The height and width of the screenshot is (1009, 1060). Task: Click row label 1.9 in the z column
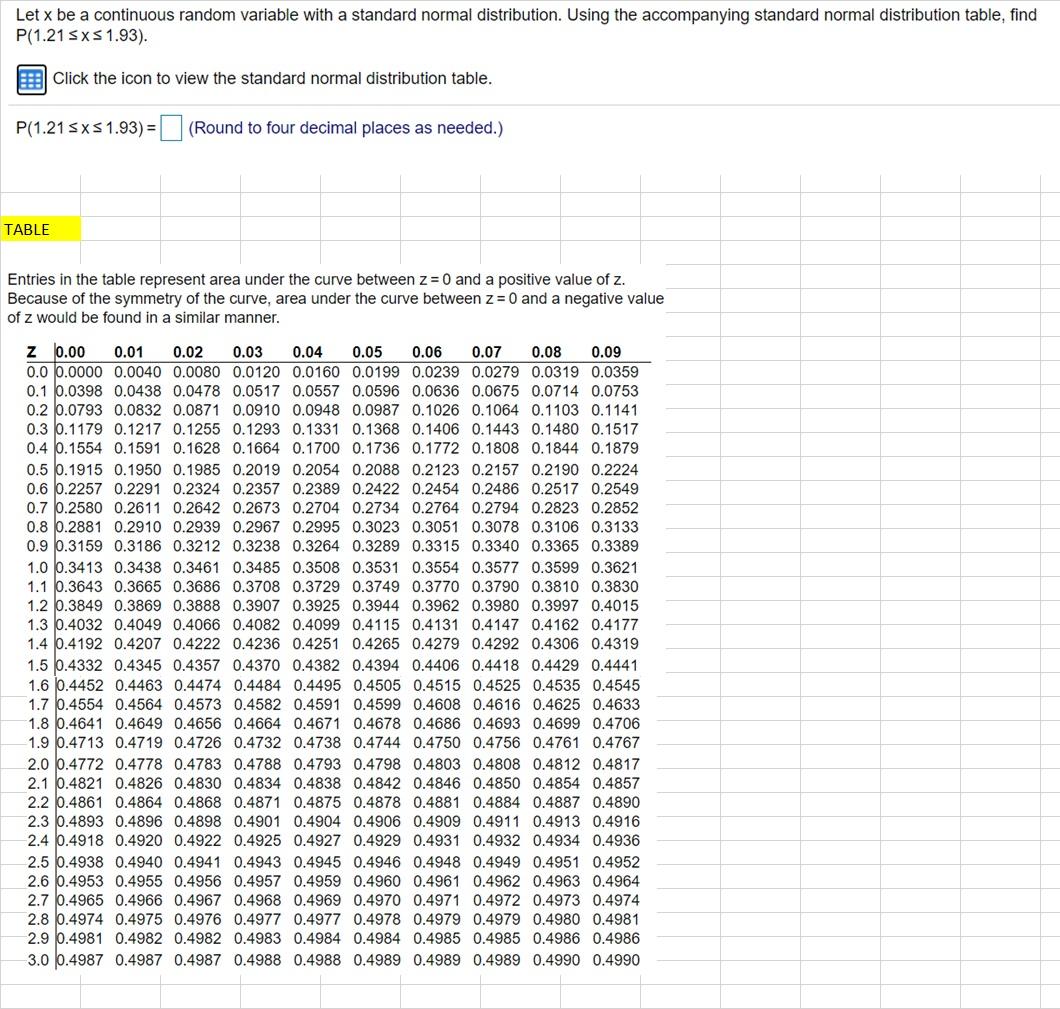[39, 742]
